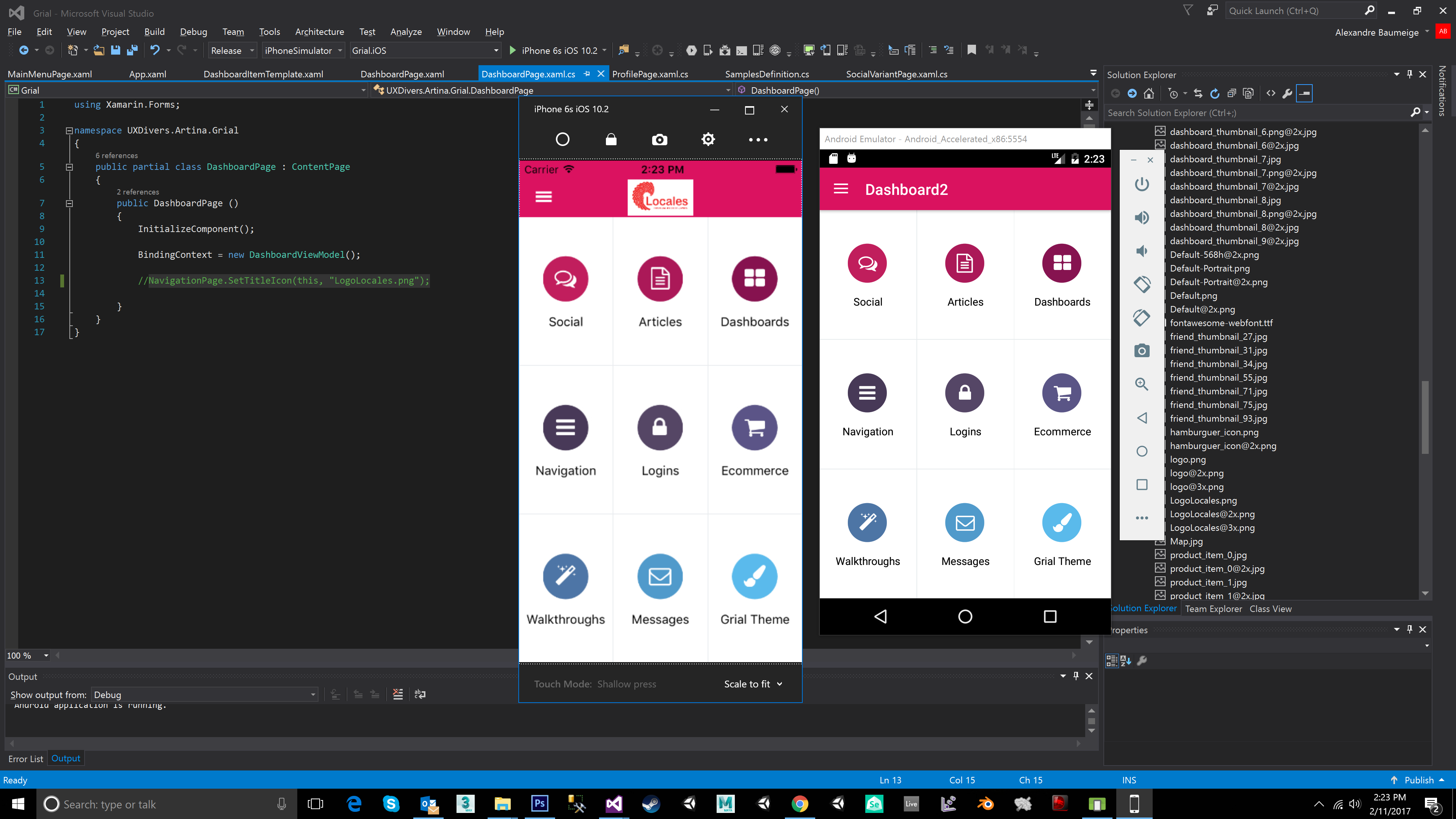1456x819 pixels.
Task: Tap the Android back navigation triangle
Action: coord(880,616)
